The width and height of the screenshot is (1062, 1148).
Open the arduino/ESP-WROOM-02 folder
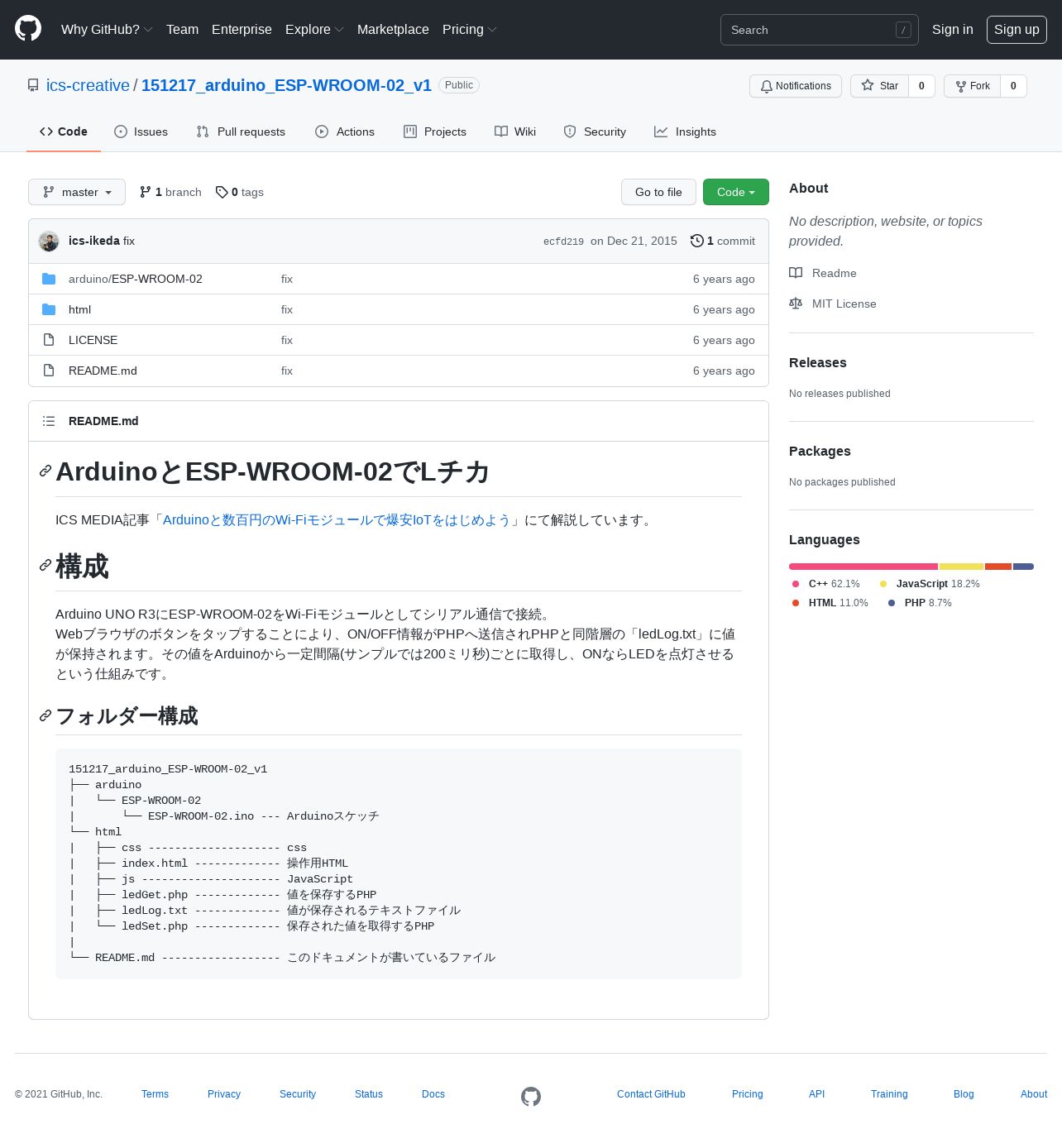click(x=136, y=279)
